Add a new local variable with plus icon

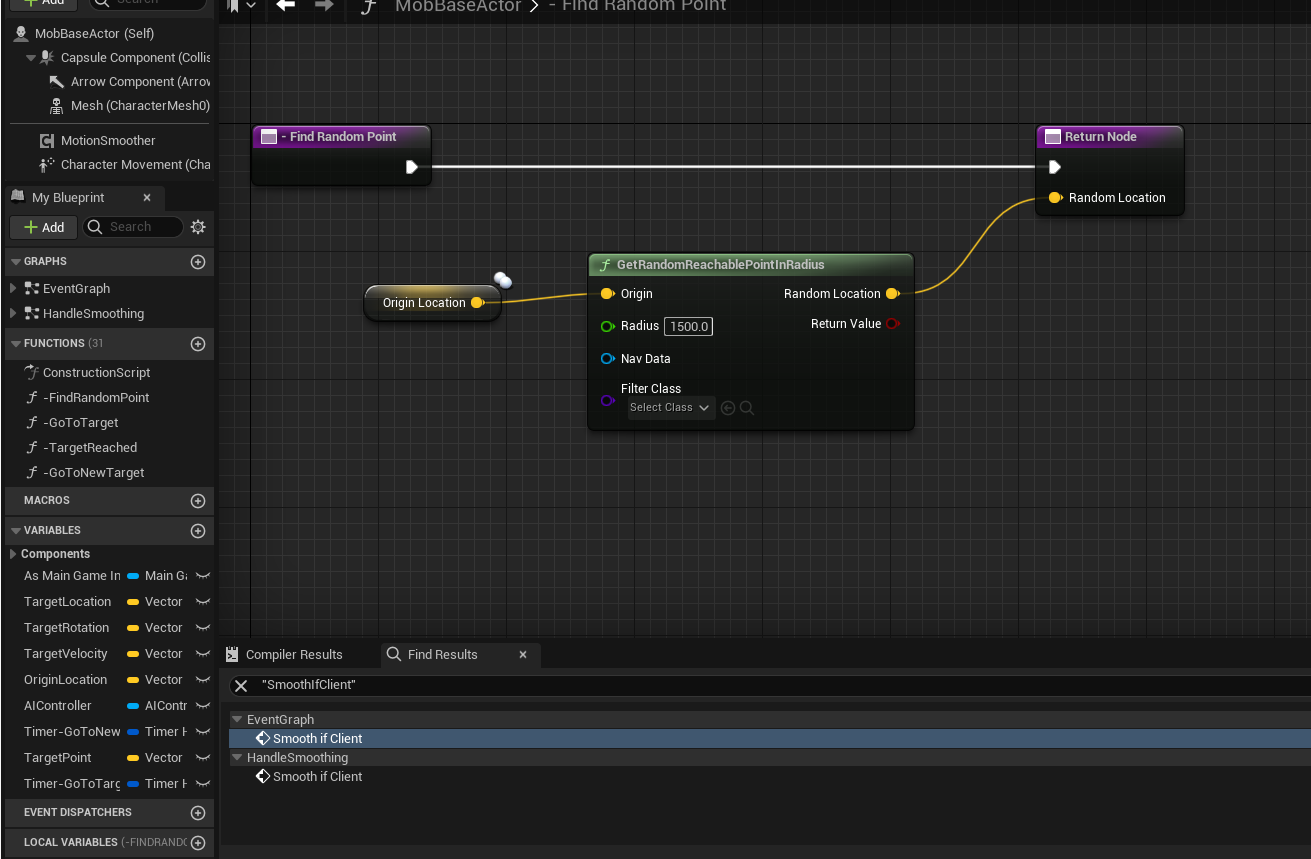[198, 842]
